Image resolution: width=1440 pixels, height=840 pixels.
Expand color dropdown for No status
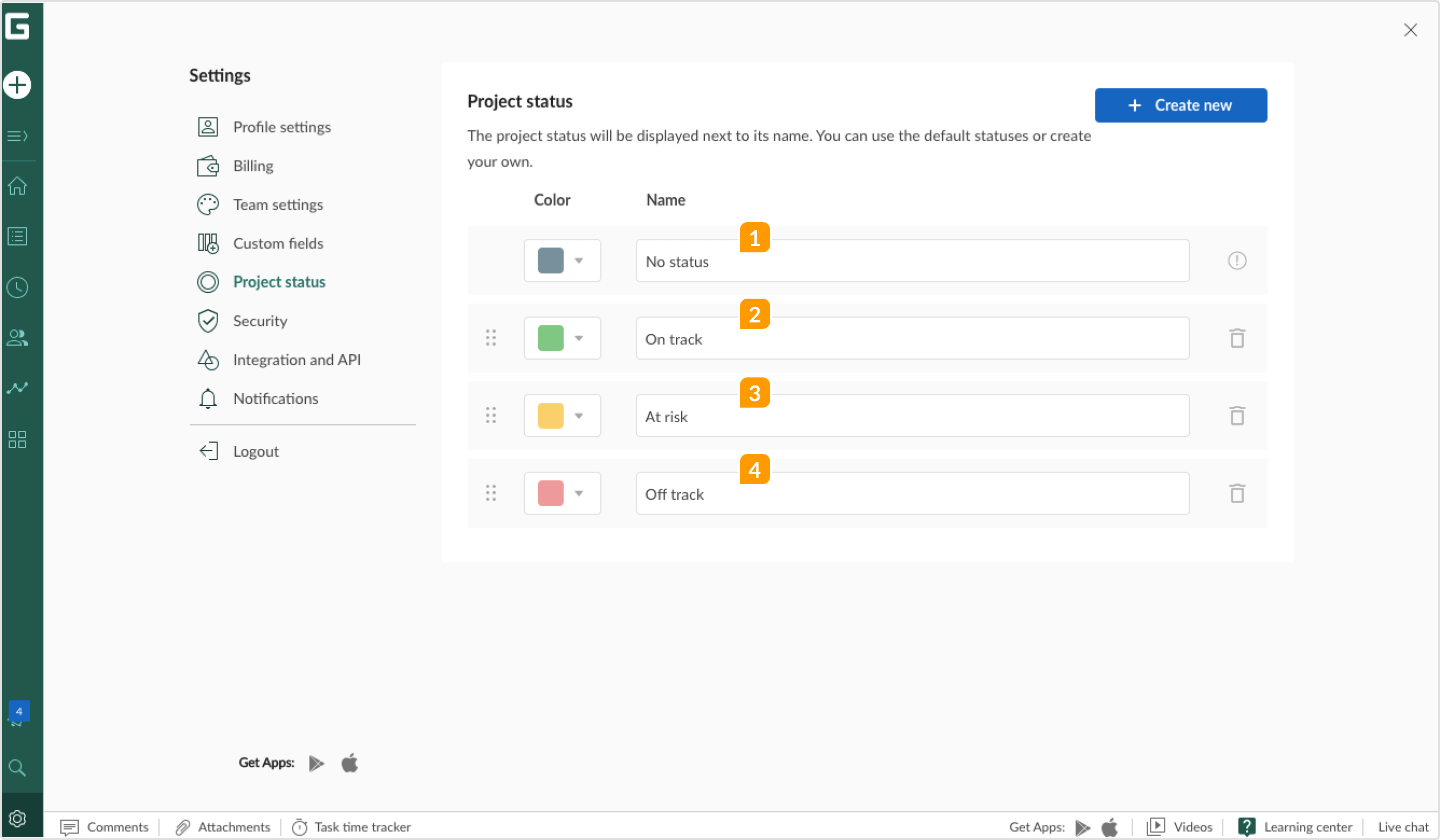(x=578, y=260)
